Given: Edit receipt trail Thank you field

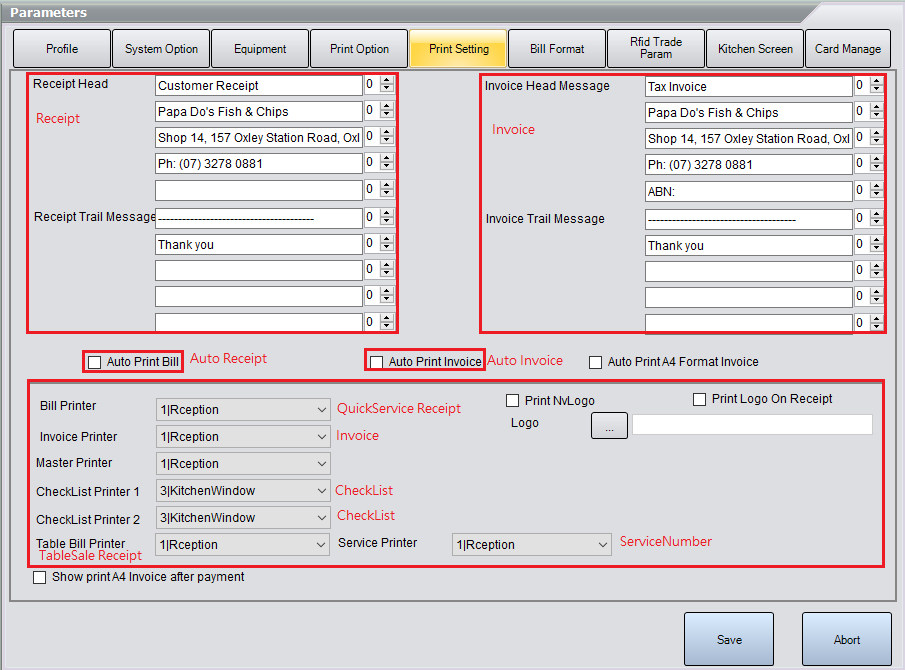Looking at the screenshot, I should pos(259,244).
